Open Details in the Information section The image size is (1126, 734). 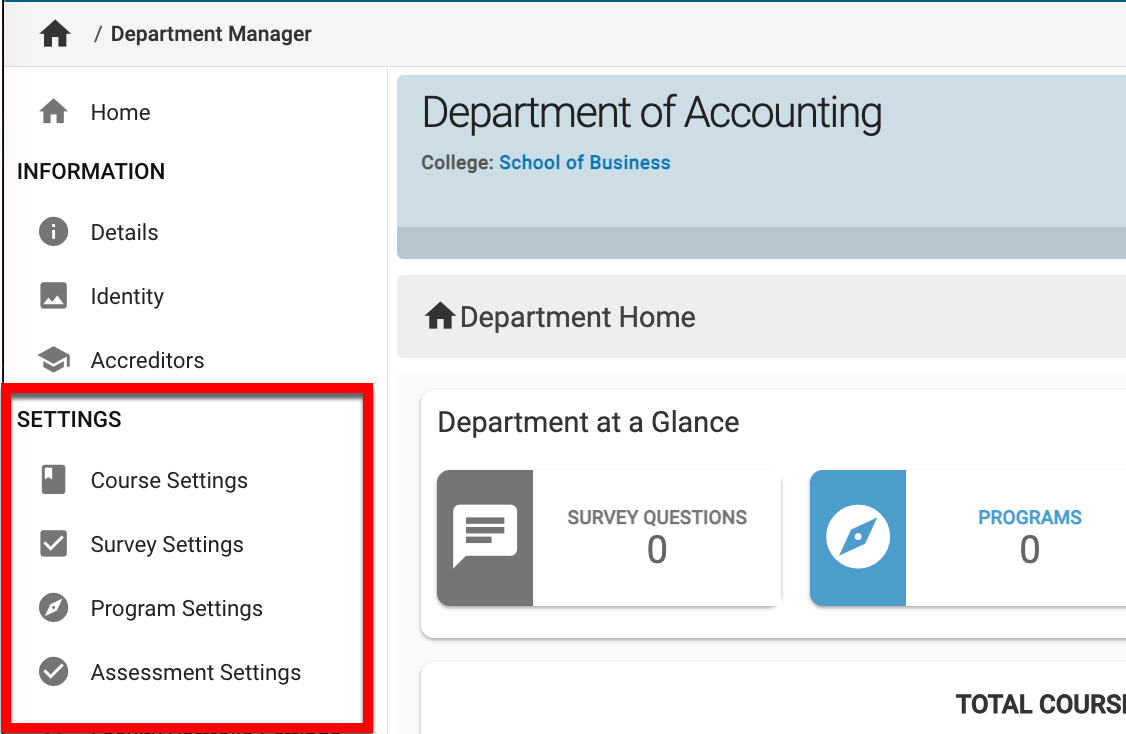124,232
